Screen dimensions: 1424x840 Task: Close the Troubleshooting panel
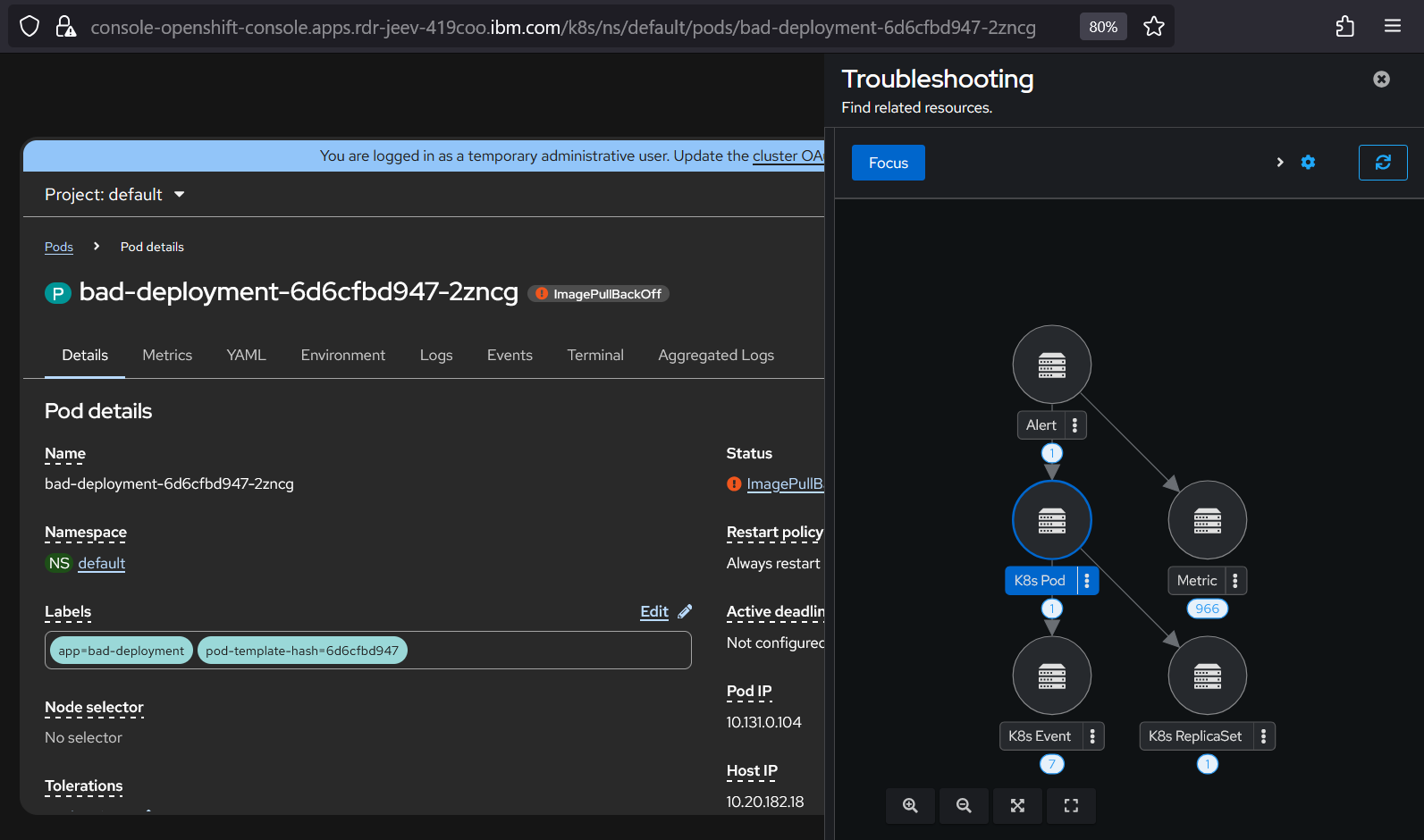(x=1381, y=79)
